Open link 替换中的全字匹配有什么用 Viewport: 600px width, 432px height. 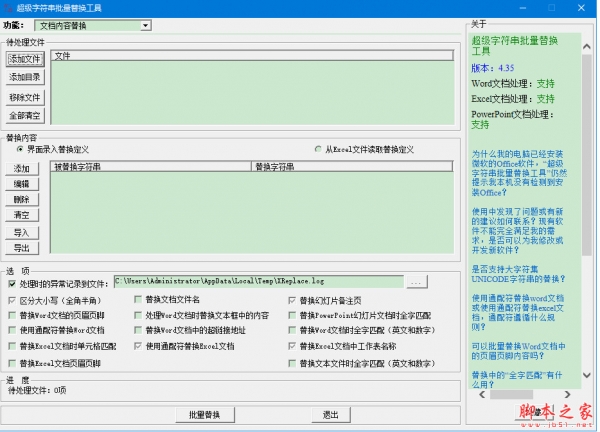coord(517,380)
